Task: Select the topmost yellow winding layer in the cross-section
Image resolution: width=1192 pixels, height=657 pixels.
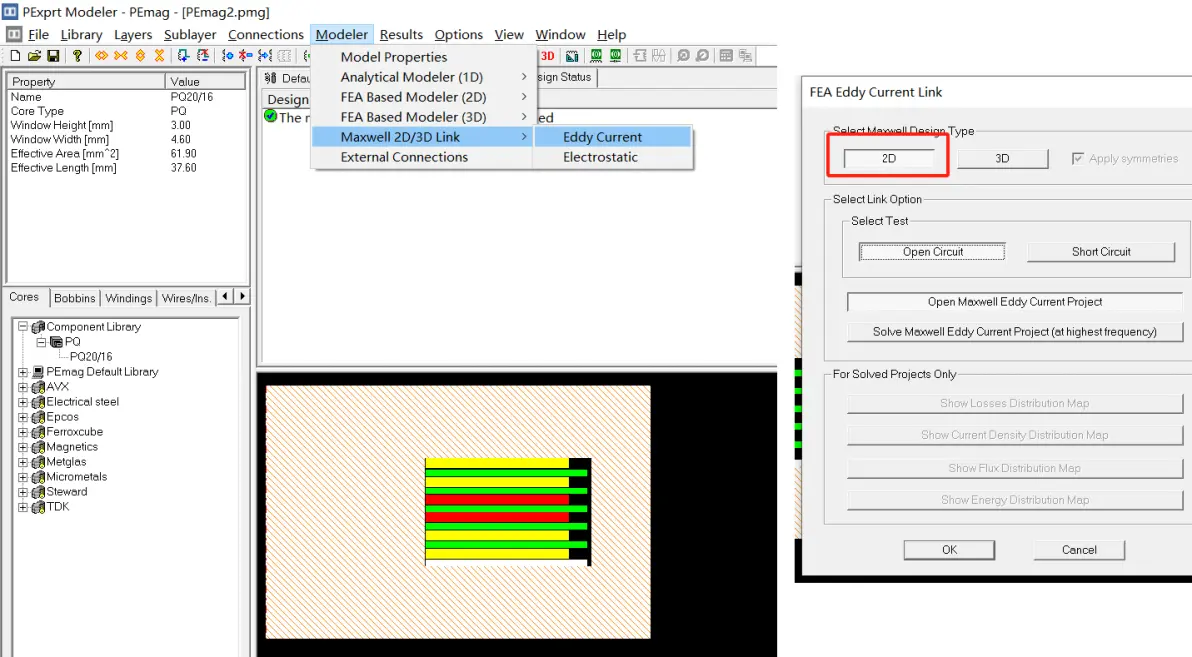Action: click(x=497, y=463)
